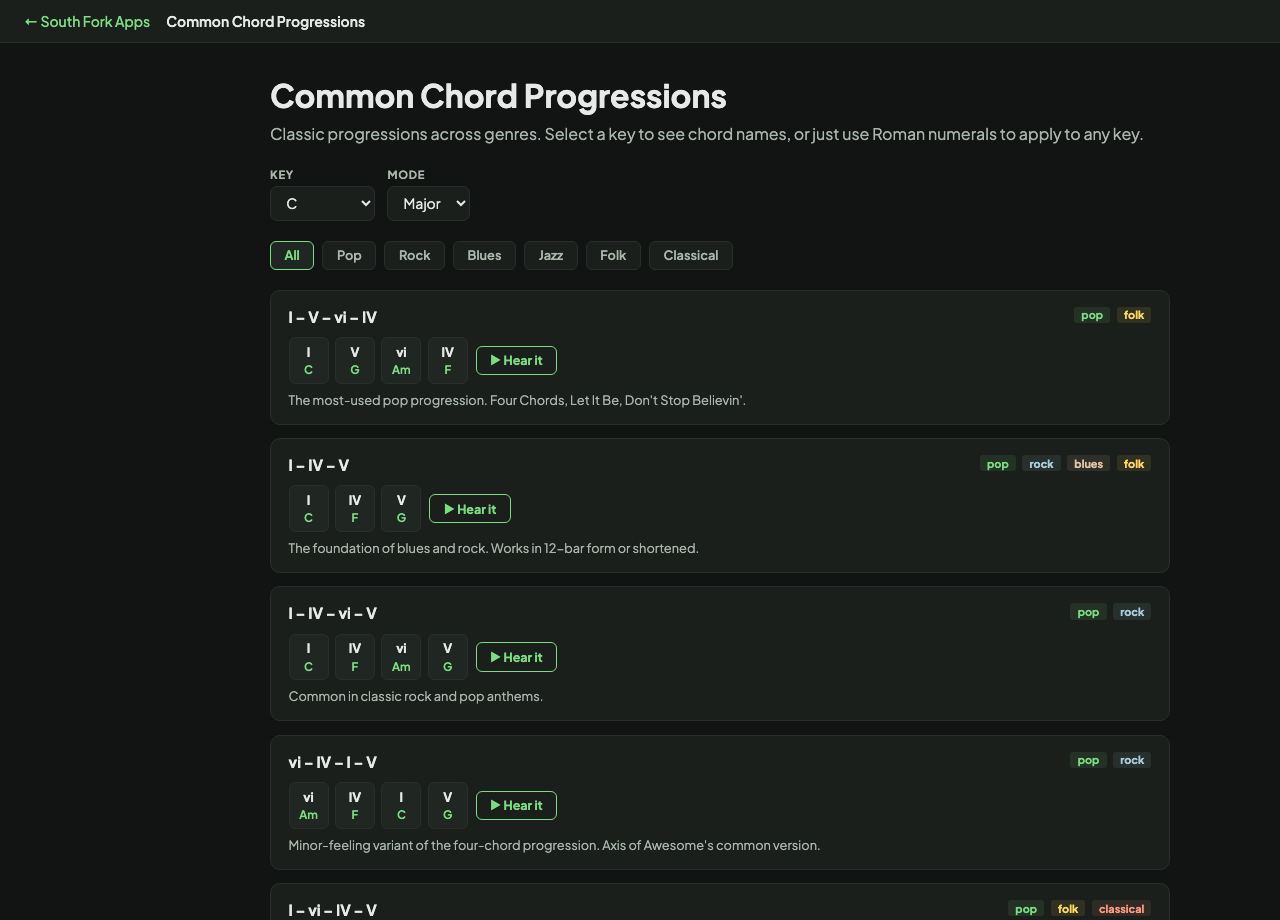Screen dimensions: 1280x920
Task: Click 'The foundation of blues and rock' description
Action: pyautogui.click(x=493, y=548)
